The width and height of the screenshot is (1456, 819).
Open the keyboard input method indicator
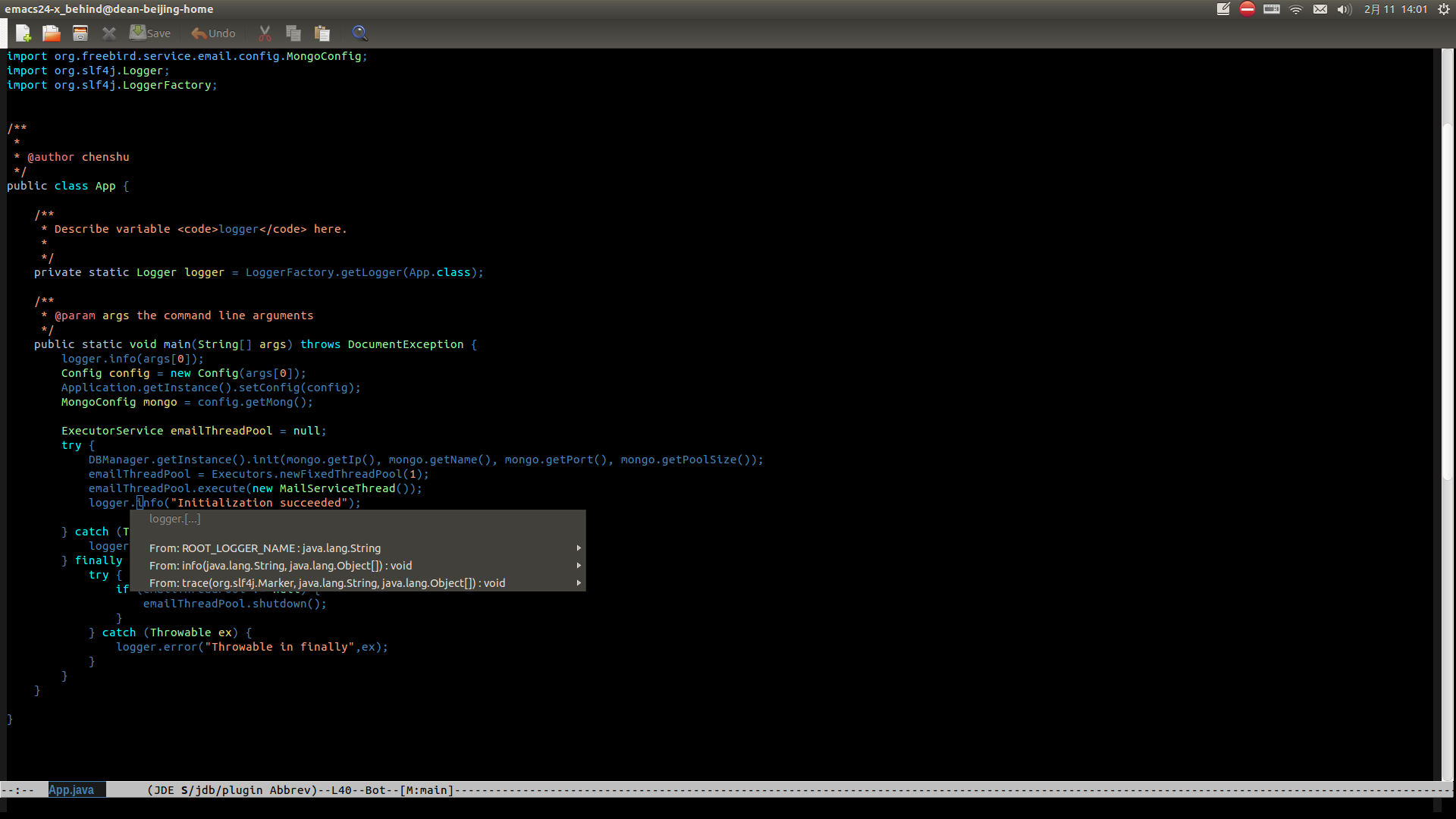point(1272,9)
